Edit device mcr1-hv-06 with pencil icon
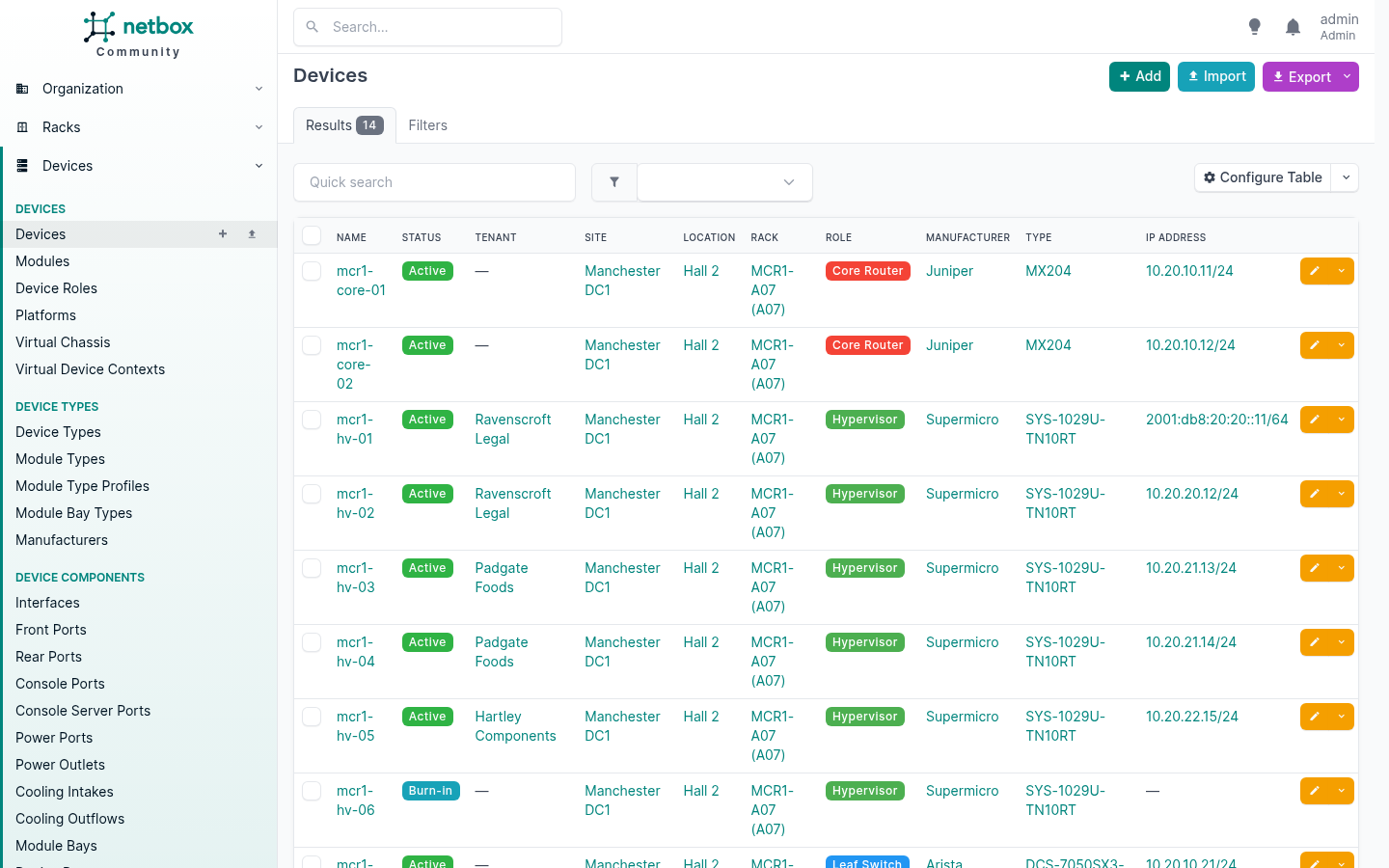The image size is (1389, 868). click(1315, 791)
